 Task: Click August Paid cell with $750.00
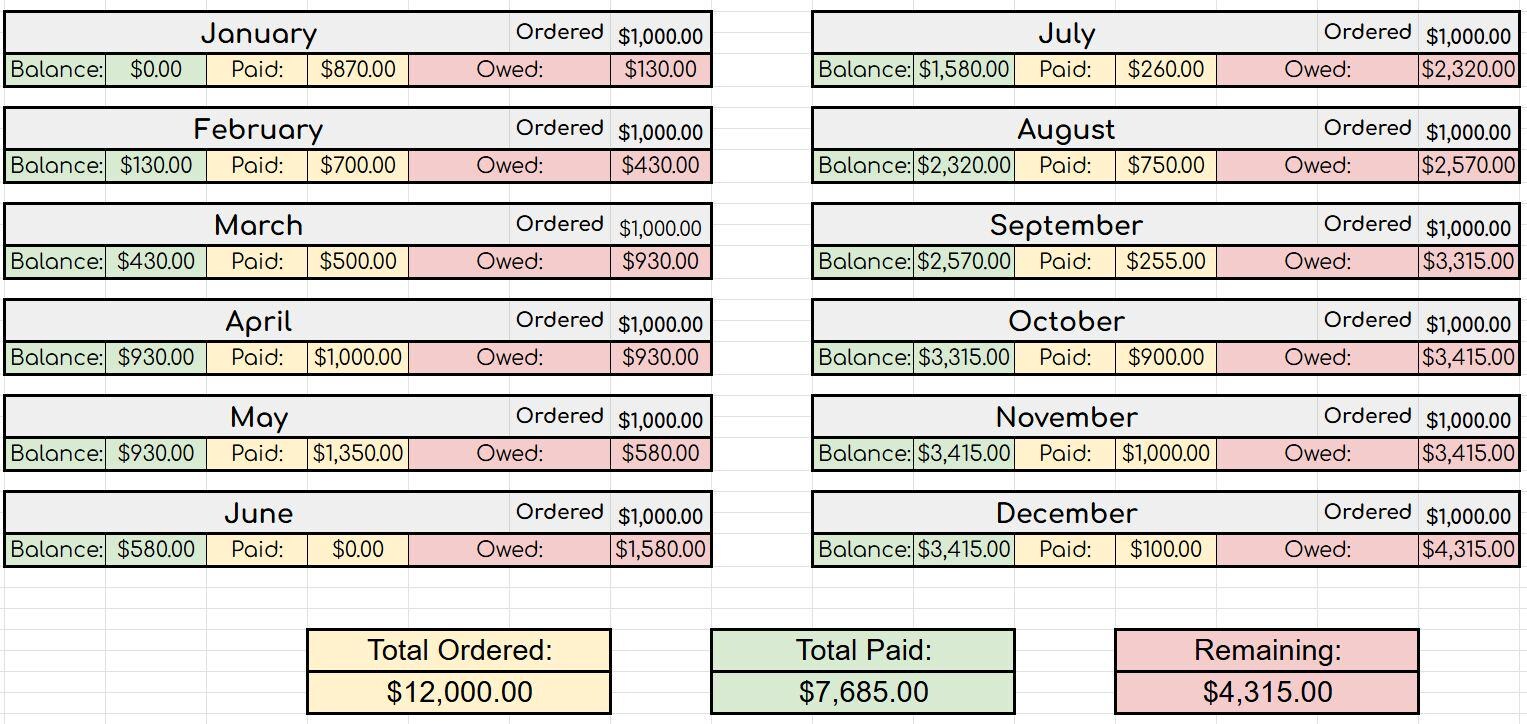(1166, 166)
